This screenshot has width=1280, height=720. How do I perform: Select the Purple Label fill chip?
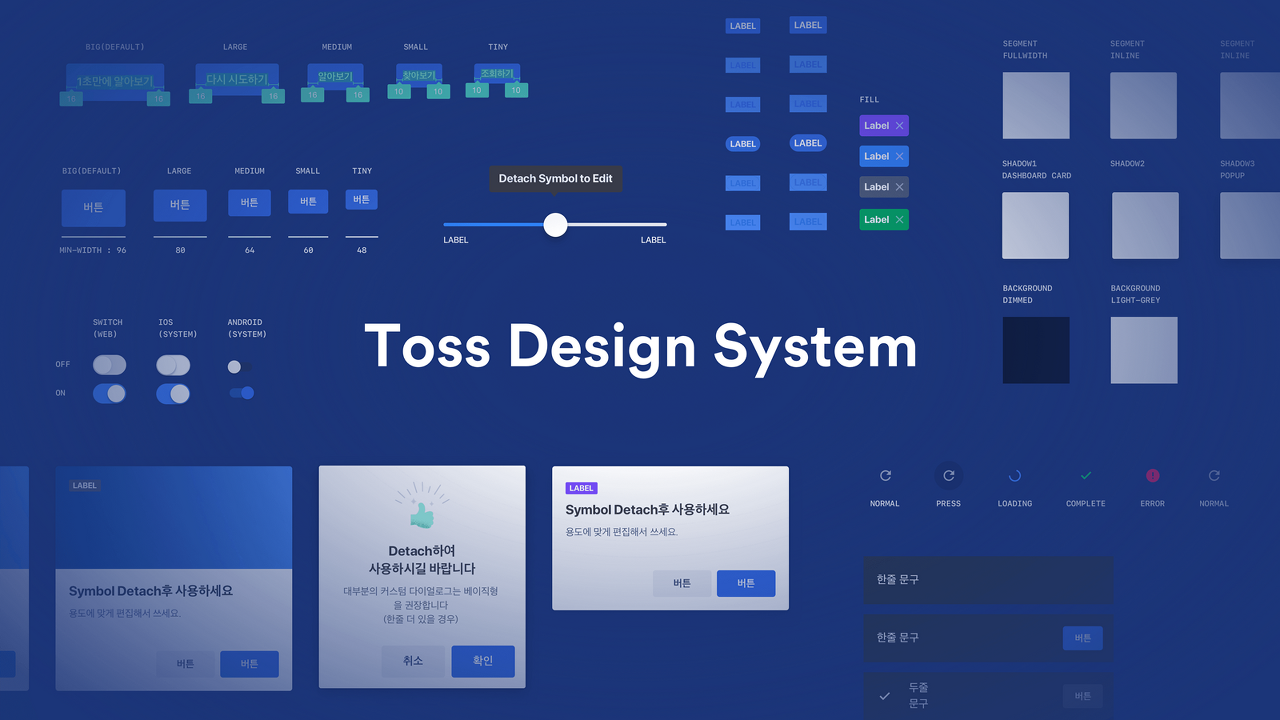tap(884, 126)
